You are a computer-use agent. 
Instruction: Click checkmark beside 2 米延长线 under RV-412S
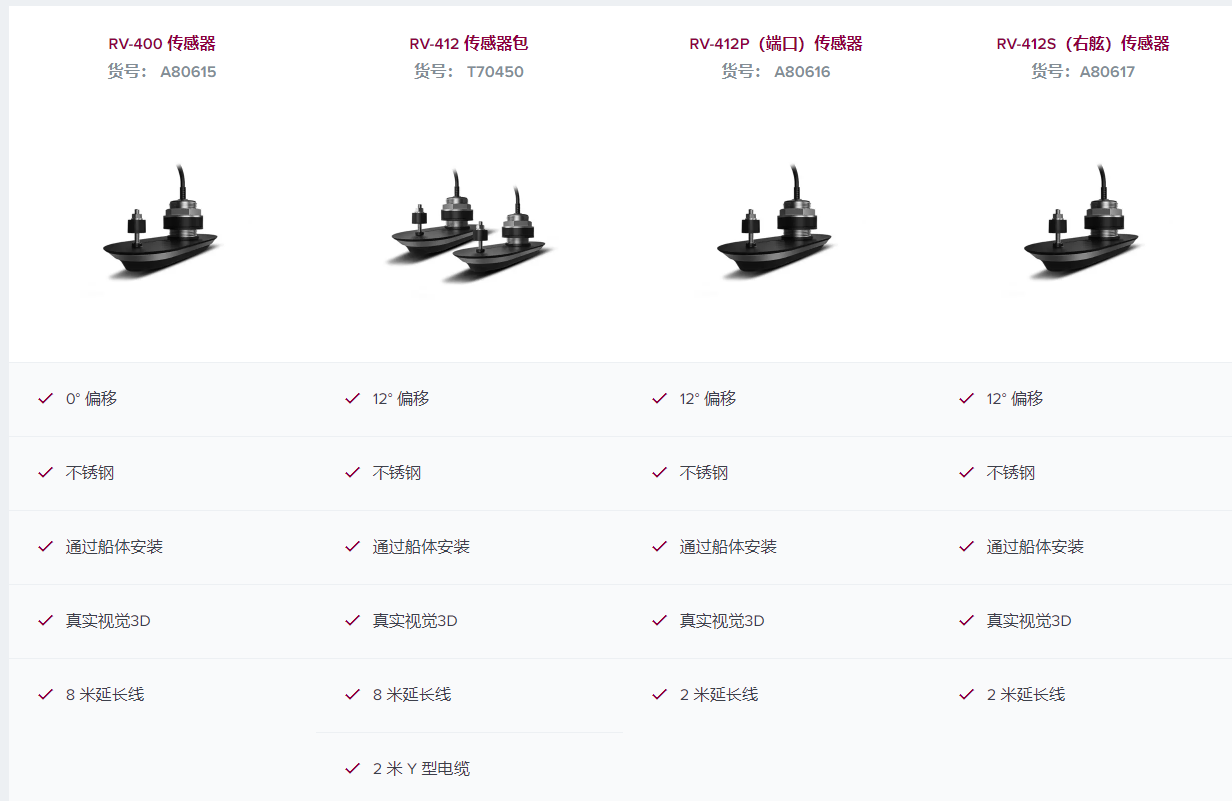[x=966, y=694]
